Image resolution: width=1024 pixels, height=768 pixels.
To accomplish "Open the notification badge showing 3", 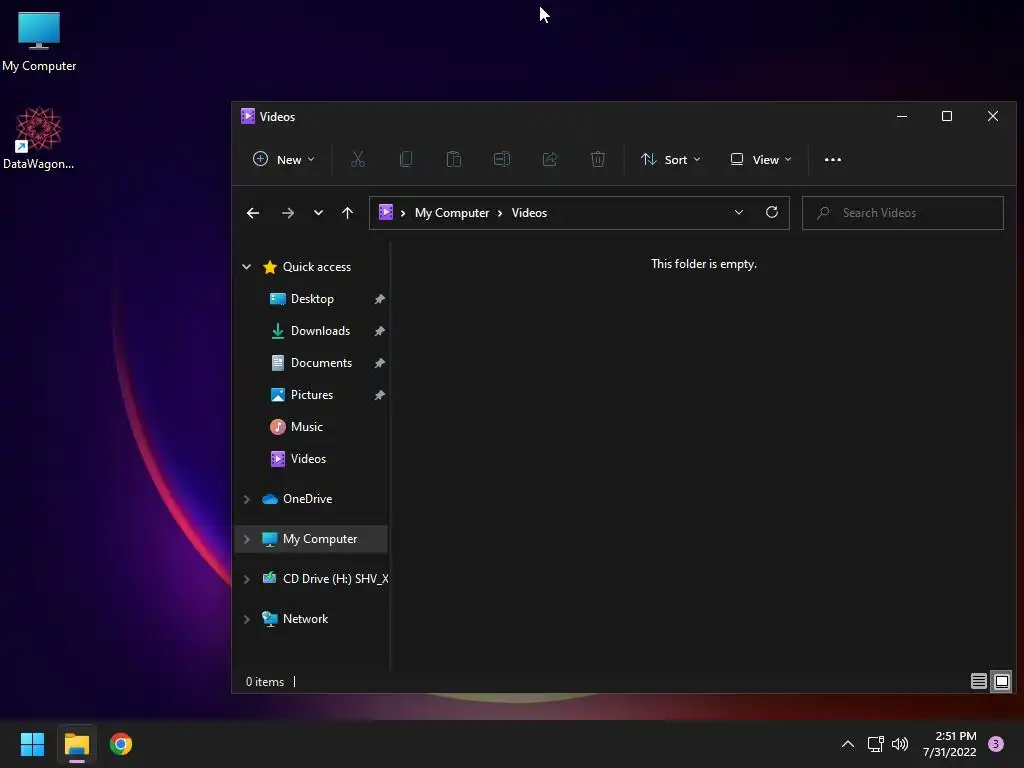I will click(996, 744).
